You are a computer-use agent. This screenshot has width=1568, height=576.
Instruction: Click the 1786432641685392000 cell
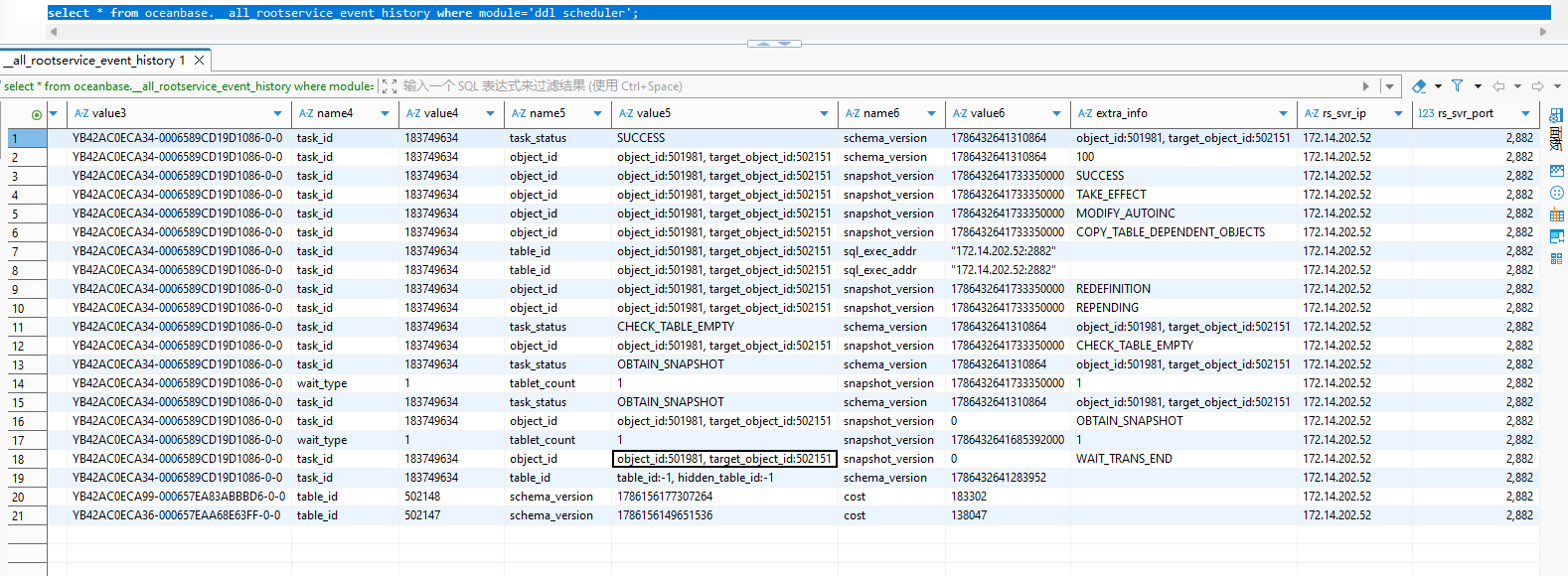click(1008, 440)
